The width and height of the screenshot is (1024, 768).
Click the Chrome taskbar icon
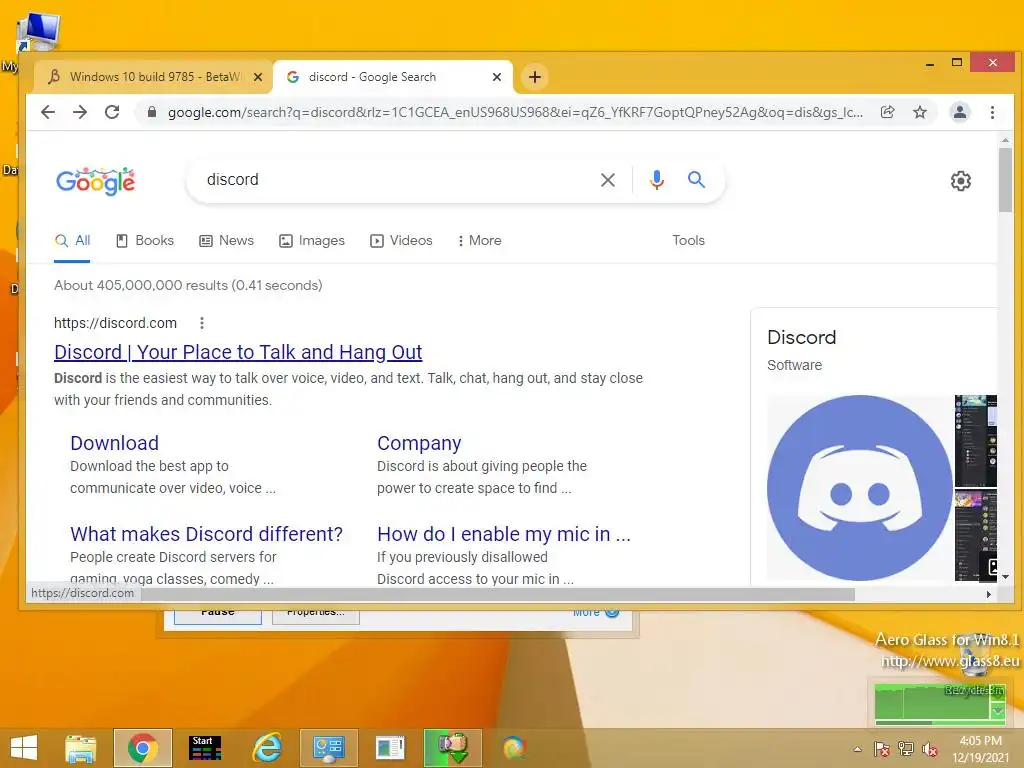pyautogui.click(x=143, y=748)
